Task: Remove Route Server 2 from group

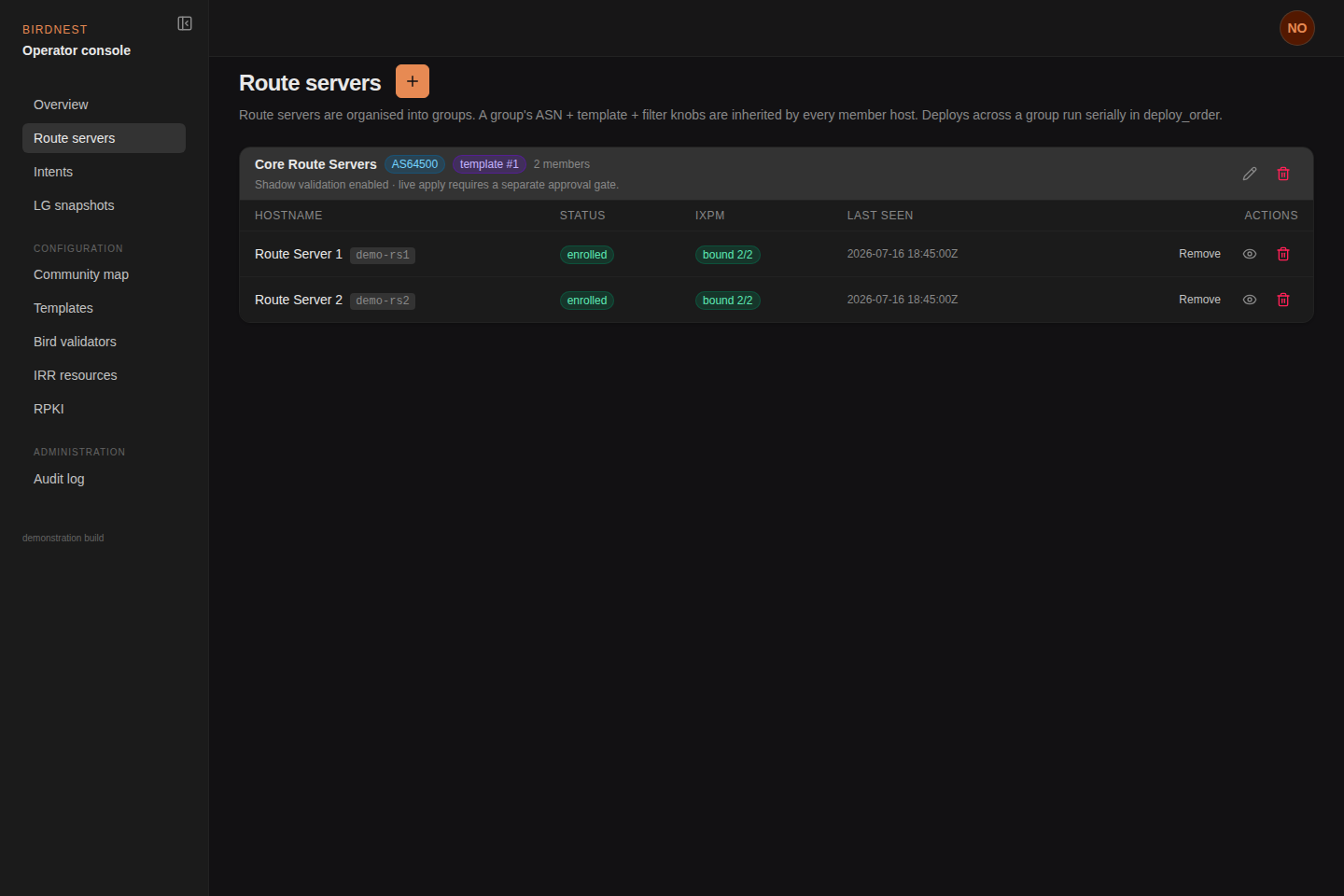Action: 1199,300
